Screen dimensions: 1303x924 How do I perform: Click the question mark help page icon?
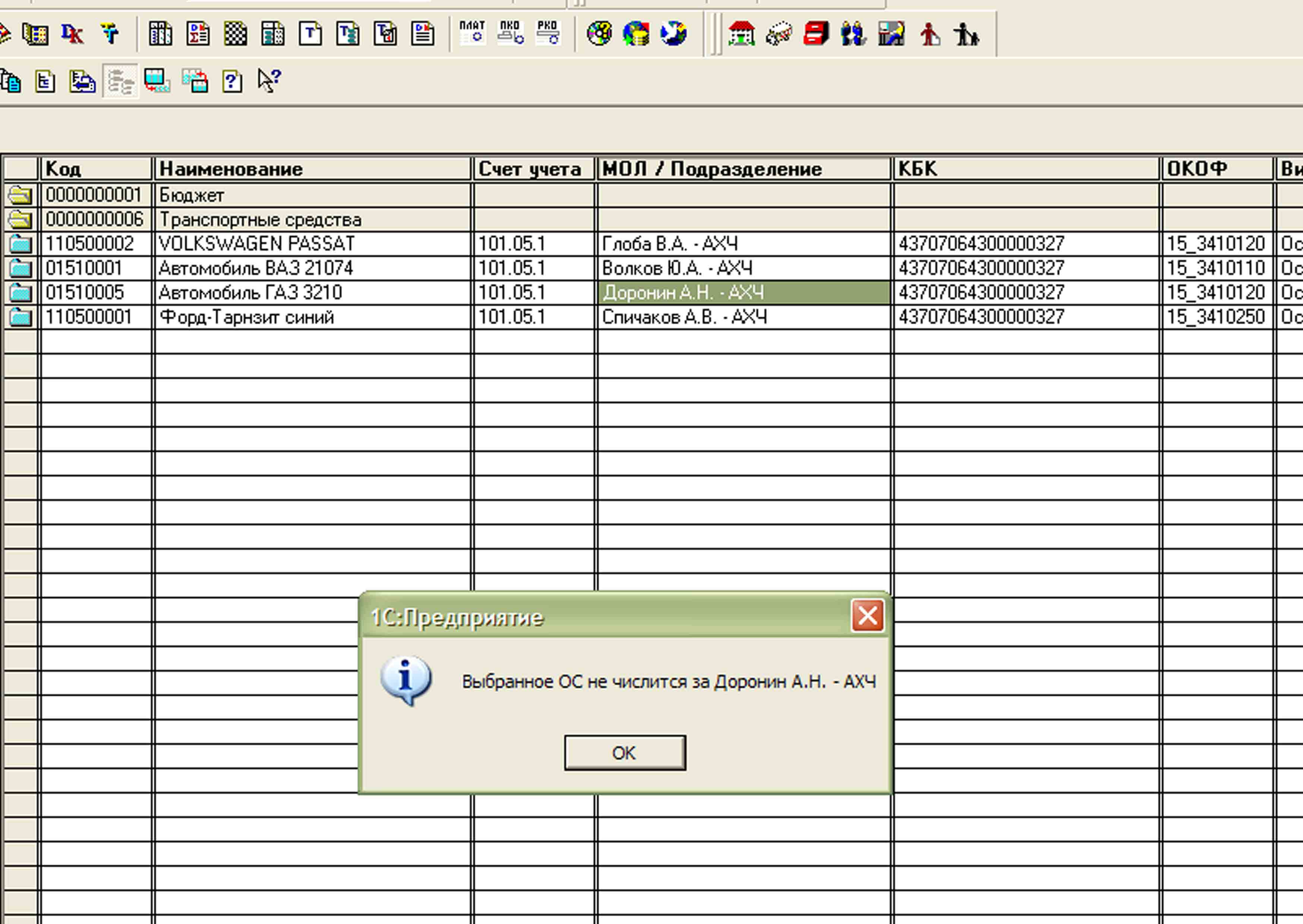point(231,81)
